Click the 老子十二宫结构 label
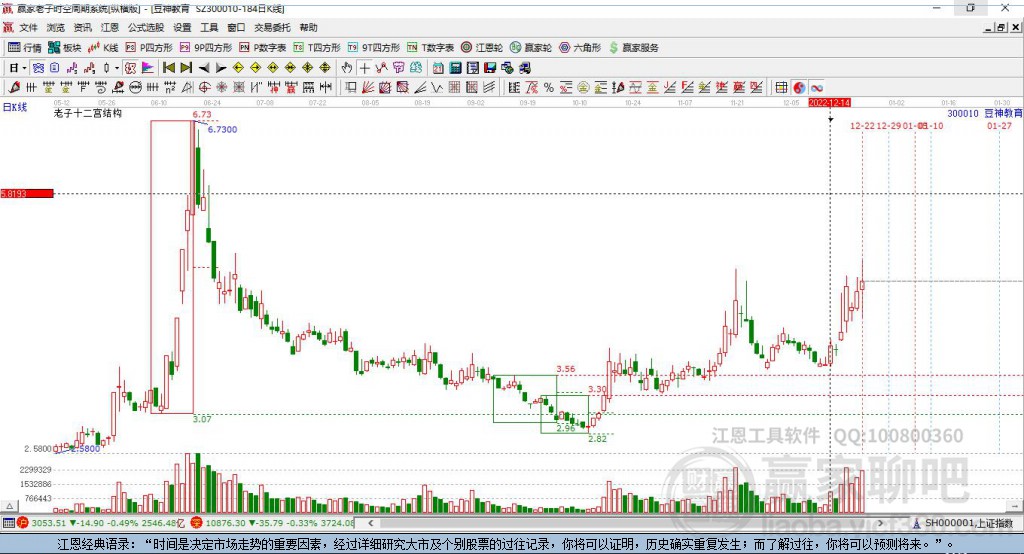Screen dimensions: 1024x554 pos(88,113)
